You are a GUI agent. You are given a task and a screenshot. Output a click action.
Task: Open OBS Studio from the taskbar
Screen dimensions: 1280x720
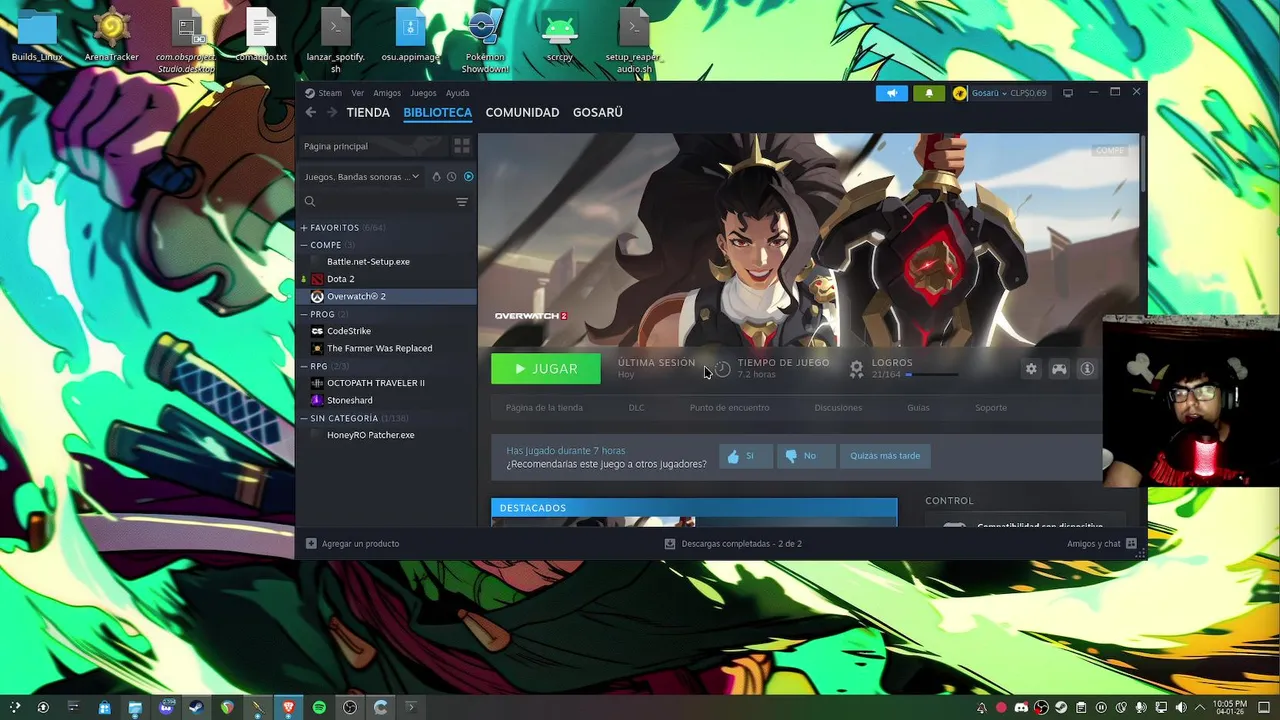click(x=350, y=707)
